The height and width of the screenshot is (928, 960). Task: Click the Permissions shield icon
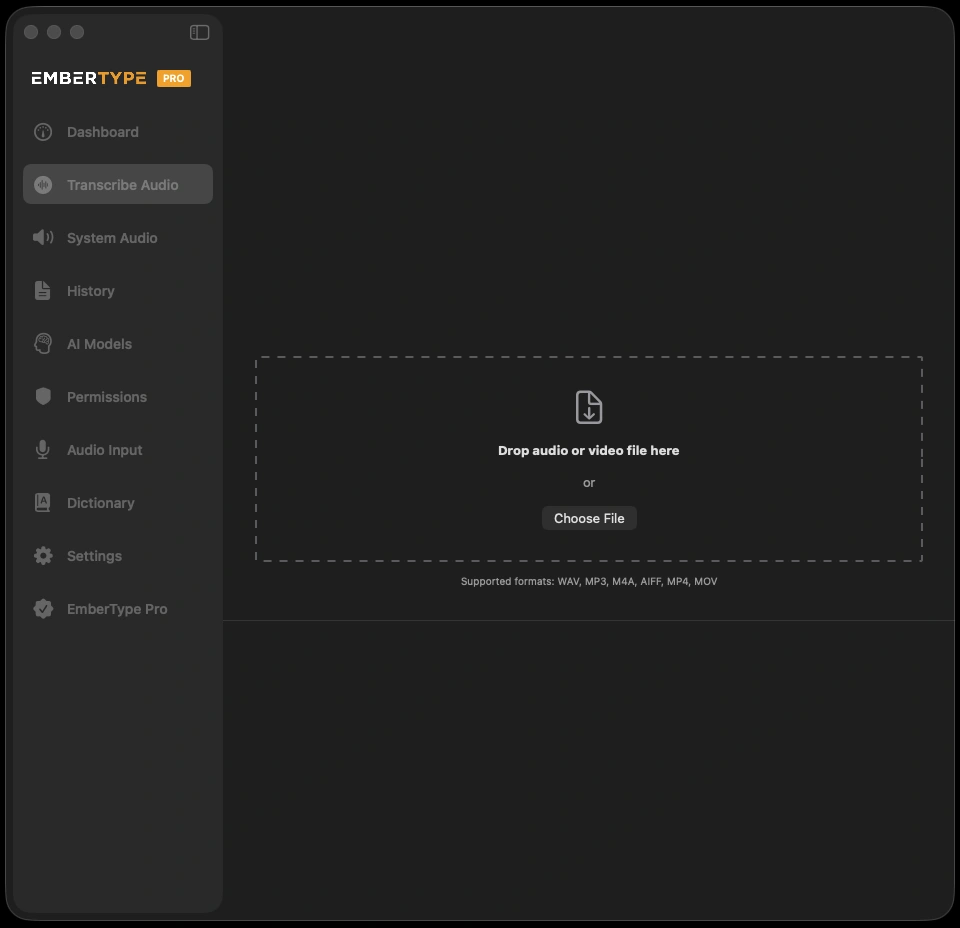[x=43, y=397]
